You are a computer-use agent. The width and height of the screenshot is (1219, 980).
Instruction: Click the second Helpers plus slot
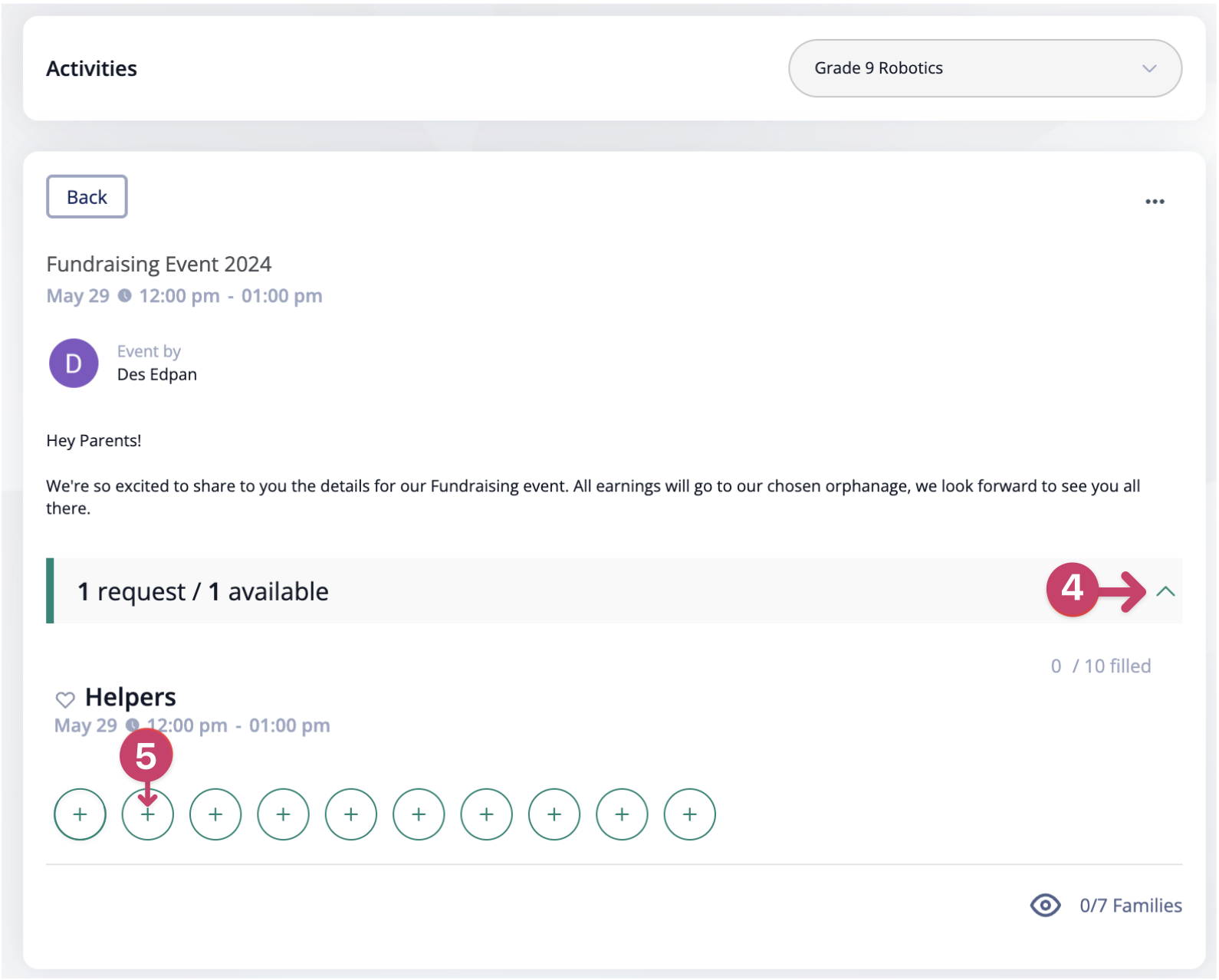point(148,814)
